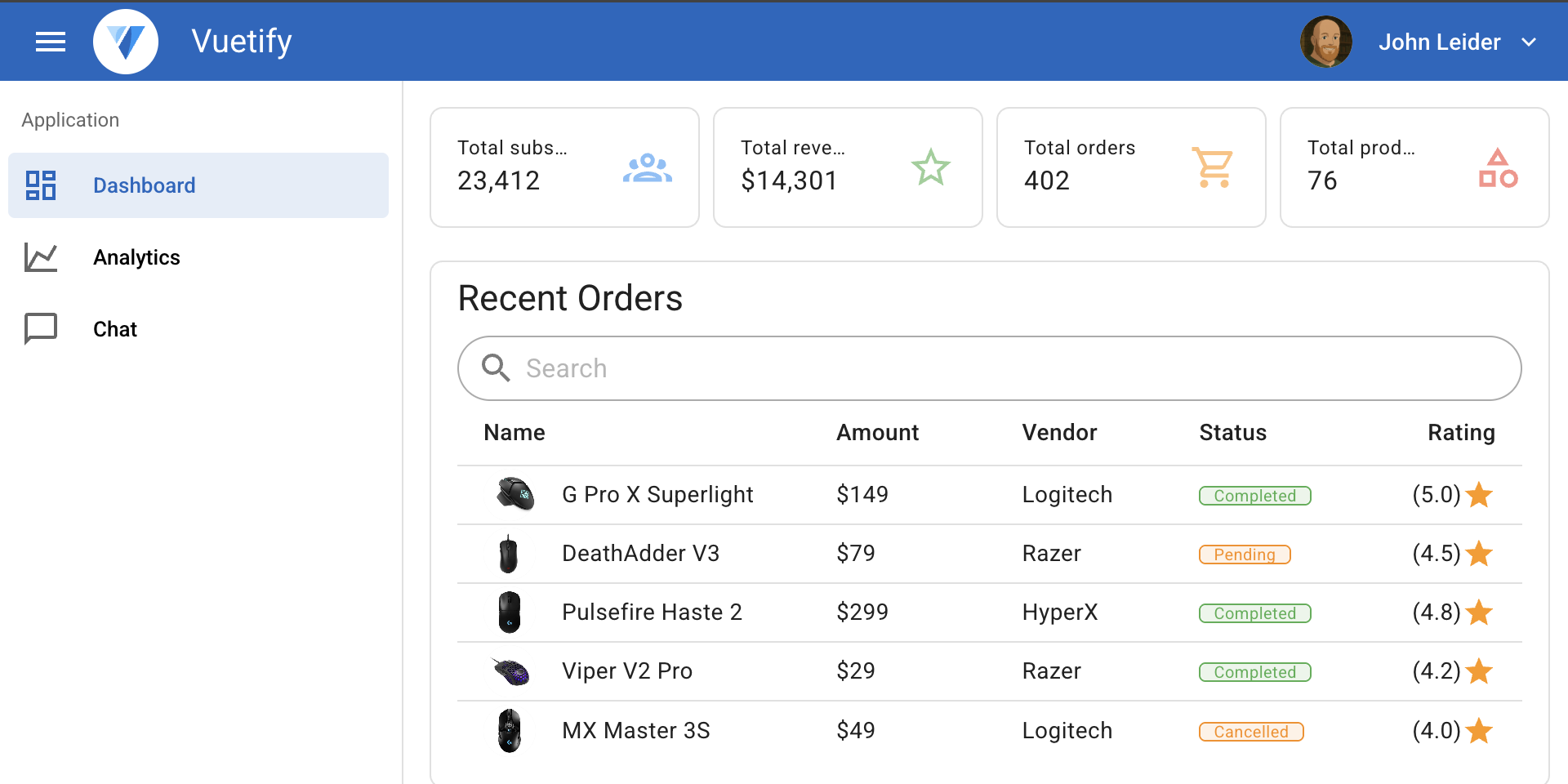1568x784 pixels.
Task: Click the $49 amount cell
Action: tap(856, 730)
